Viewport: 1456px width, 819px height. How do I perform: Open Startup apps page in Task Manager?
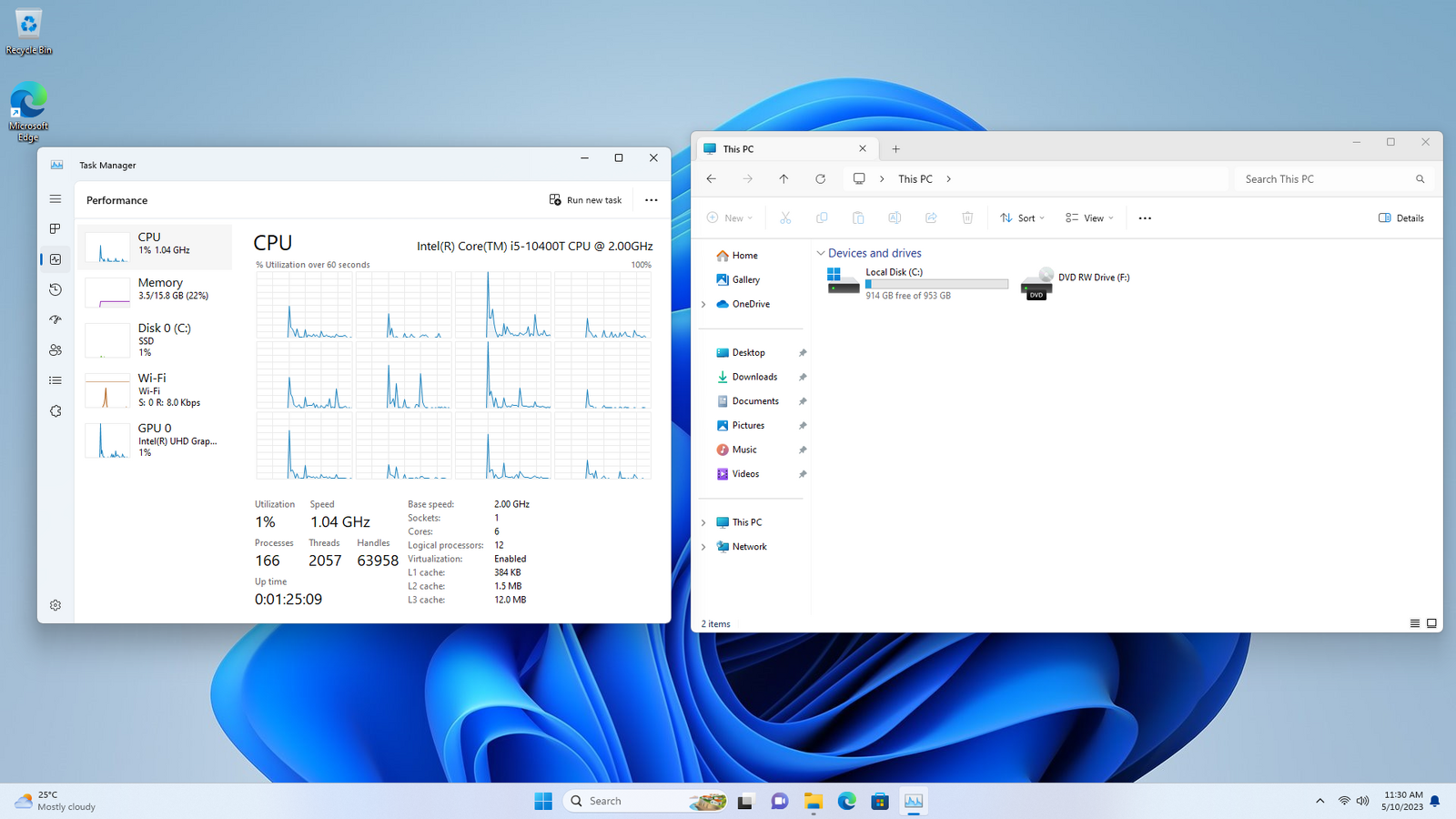(56, 319)
